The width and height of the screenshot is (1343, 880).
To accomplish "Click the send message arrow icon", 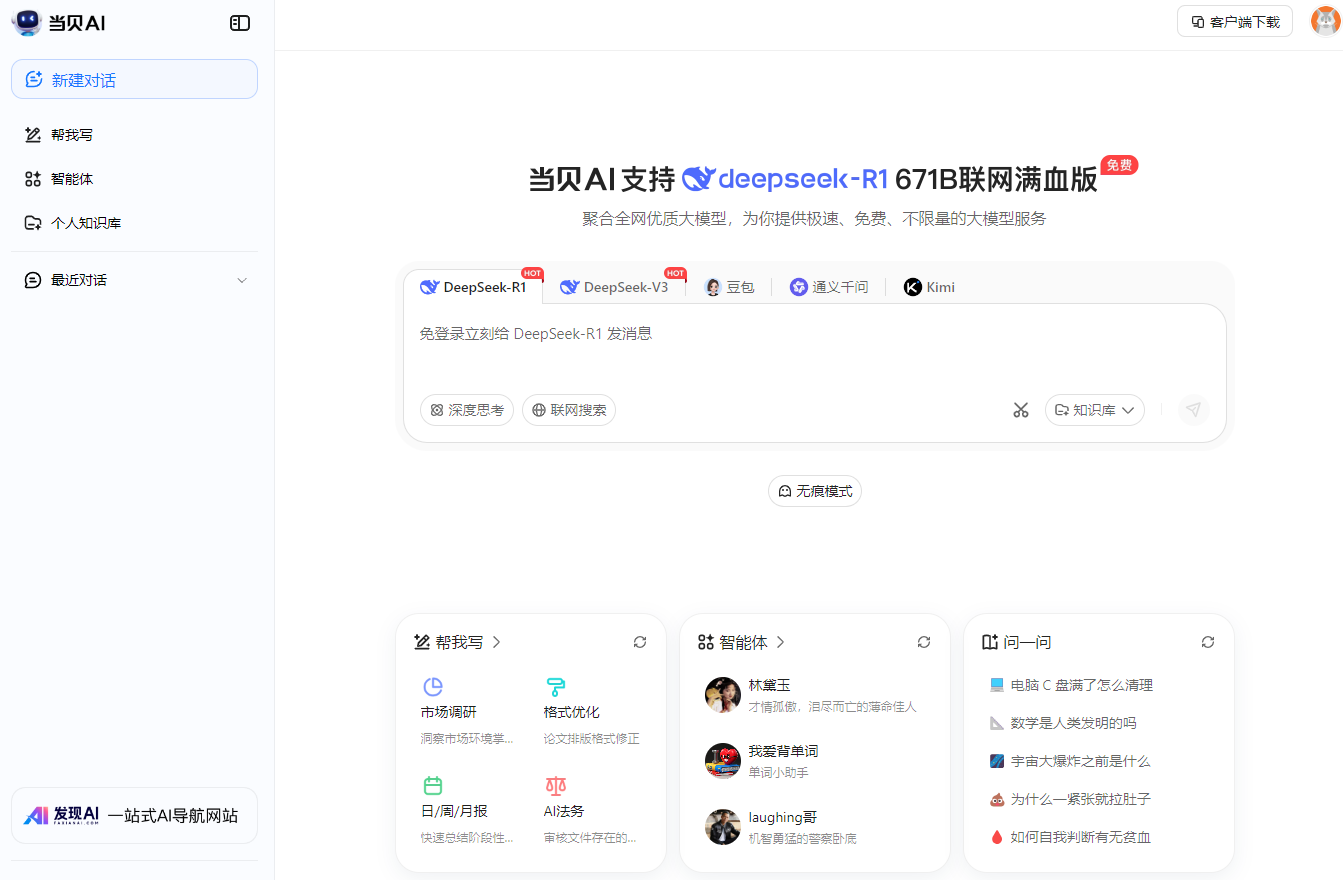I will point(1193,410).
